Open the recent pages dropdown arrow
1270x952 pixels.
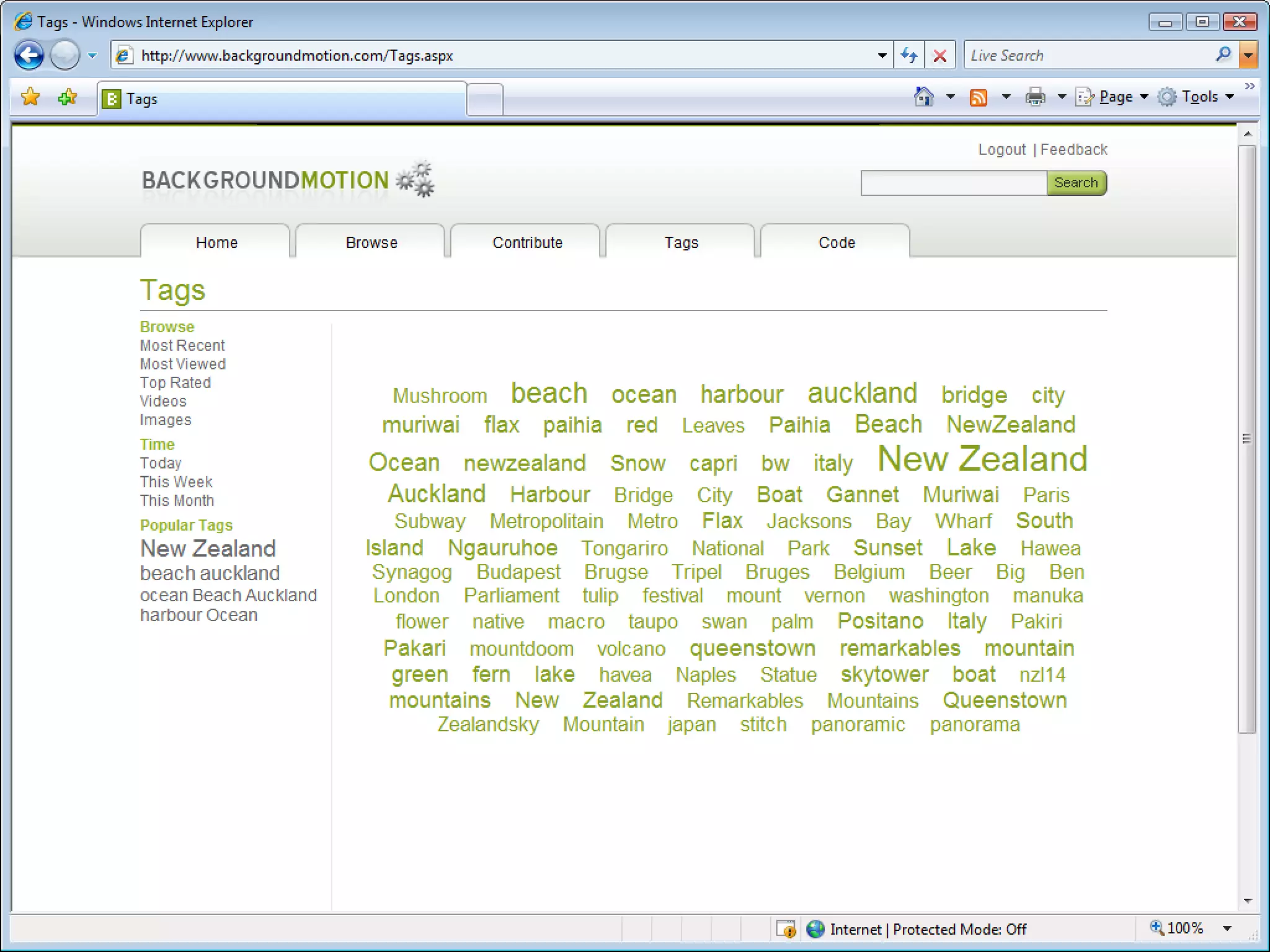(92, 56)
